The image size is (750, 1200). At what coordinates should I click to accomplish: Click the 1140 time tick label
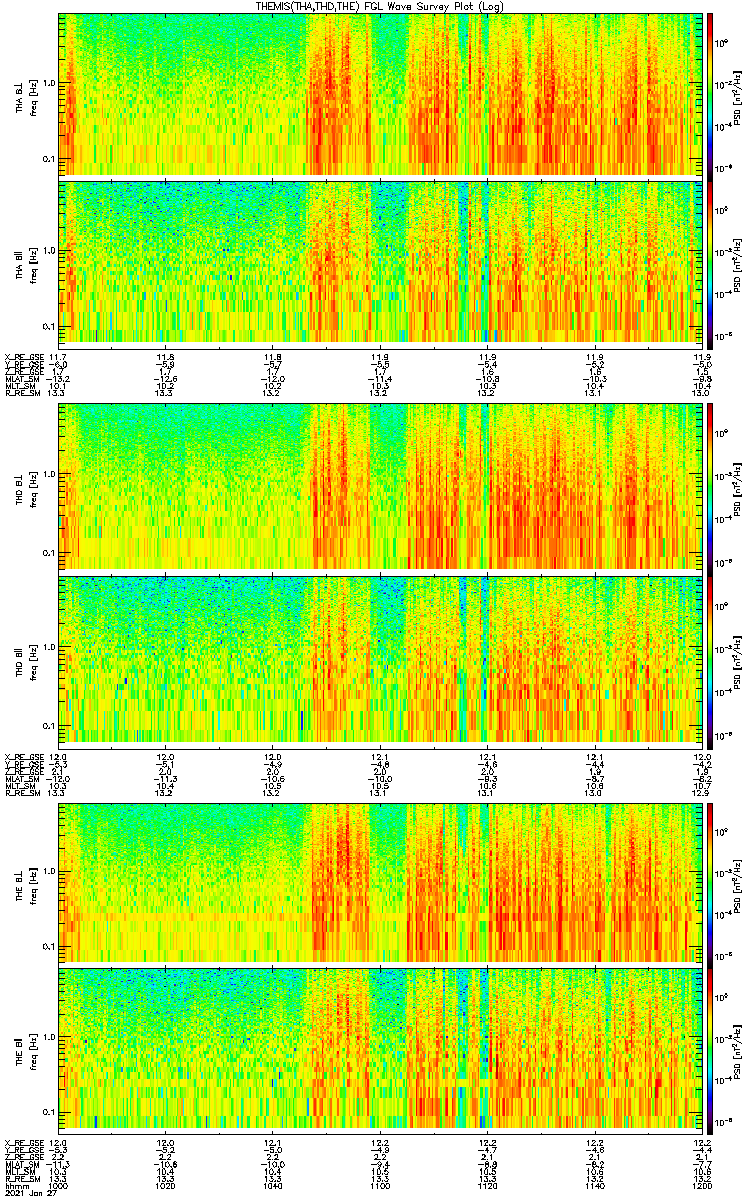pos(594,1185)
